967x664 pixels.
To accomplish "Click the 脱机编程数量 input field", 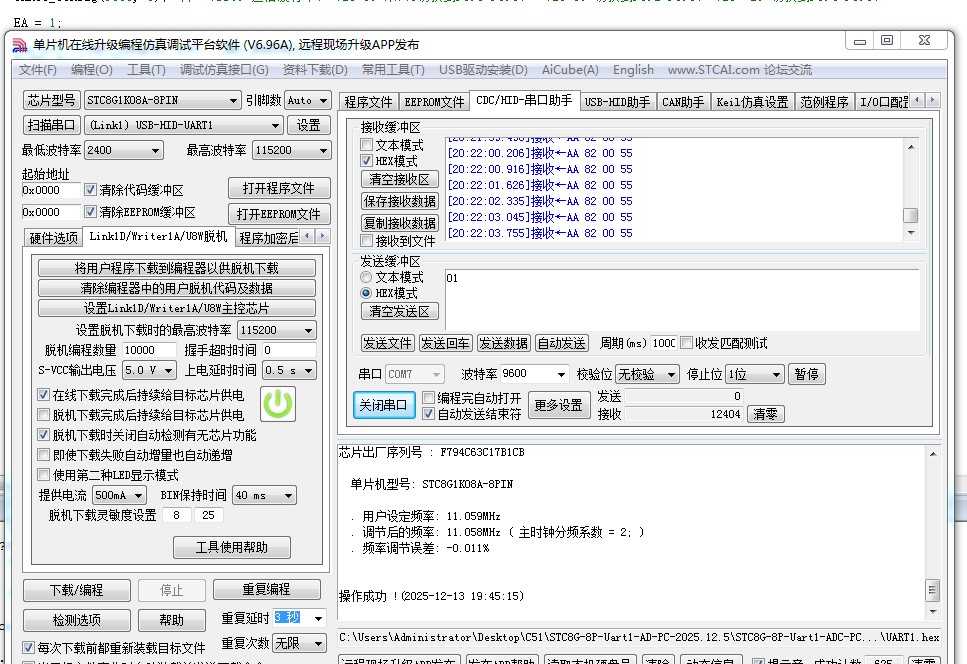I will (x=147, y=350).
